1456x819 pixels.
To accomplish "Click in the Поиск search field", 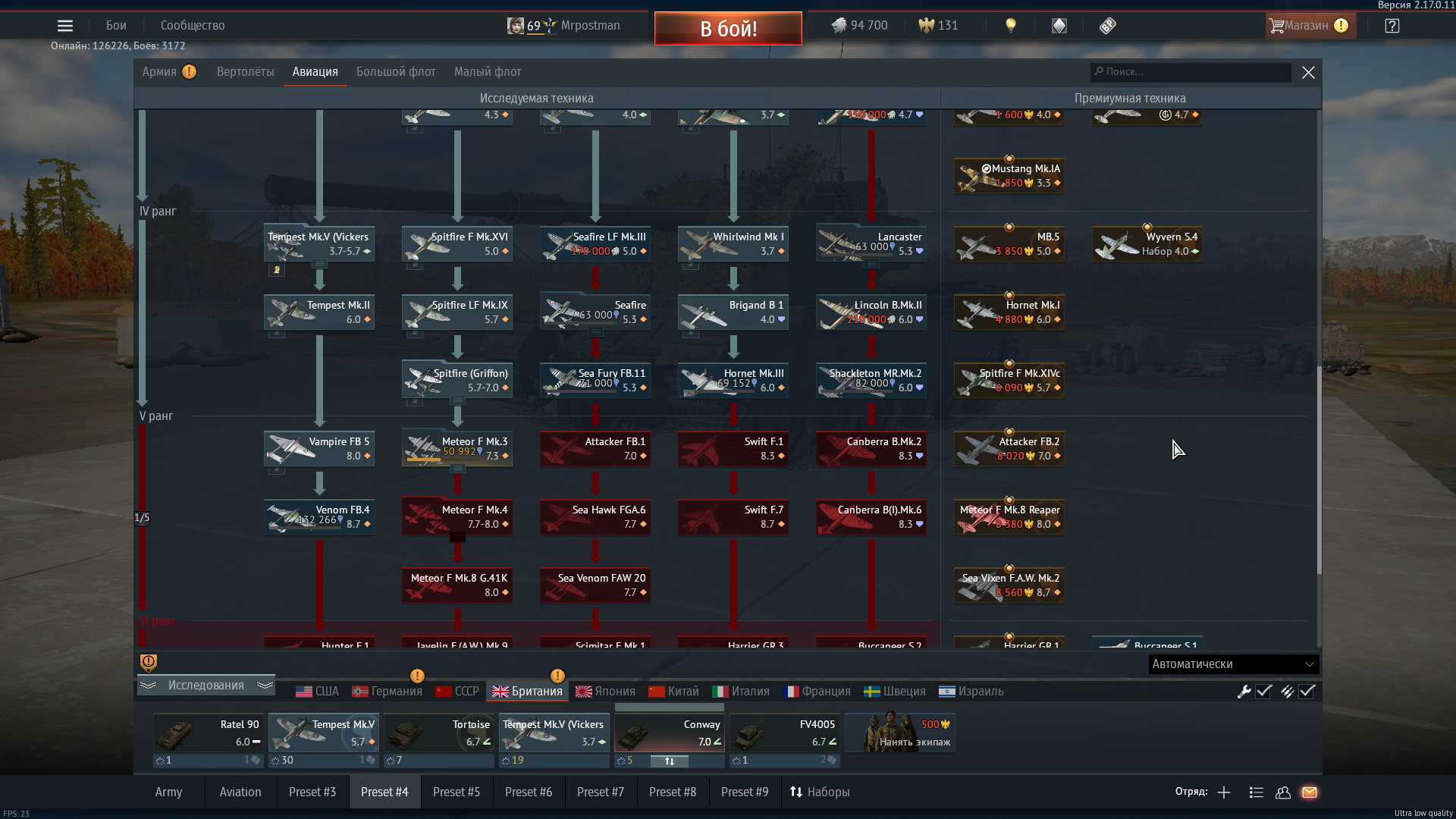I will coord(1191,72).
